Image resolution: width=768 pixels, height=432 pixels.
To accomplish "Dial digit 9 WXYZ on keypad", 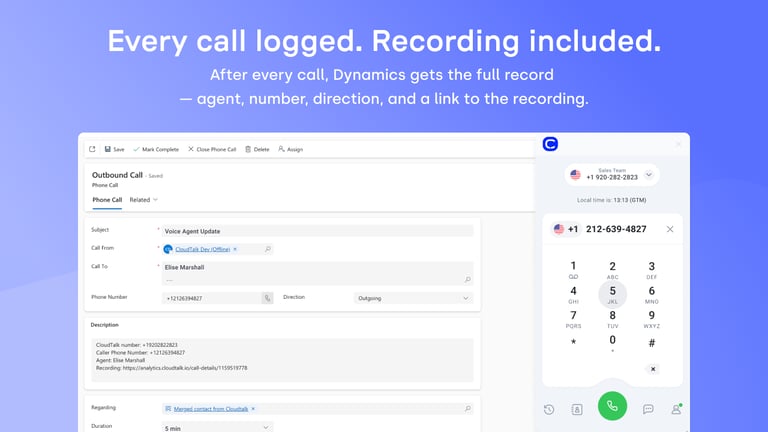I will coord(651,319).
